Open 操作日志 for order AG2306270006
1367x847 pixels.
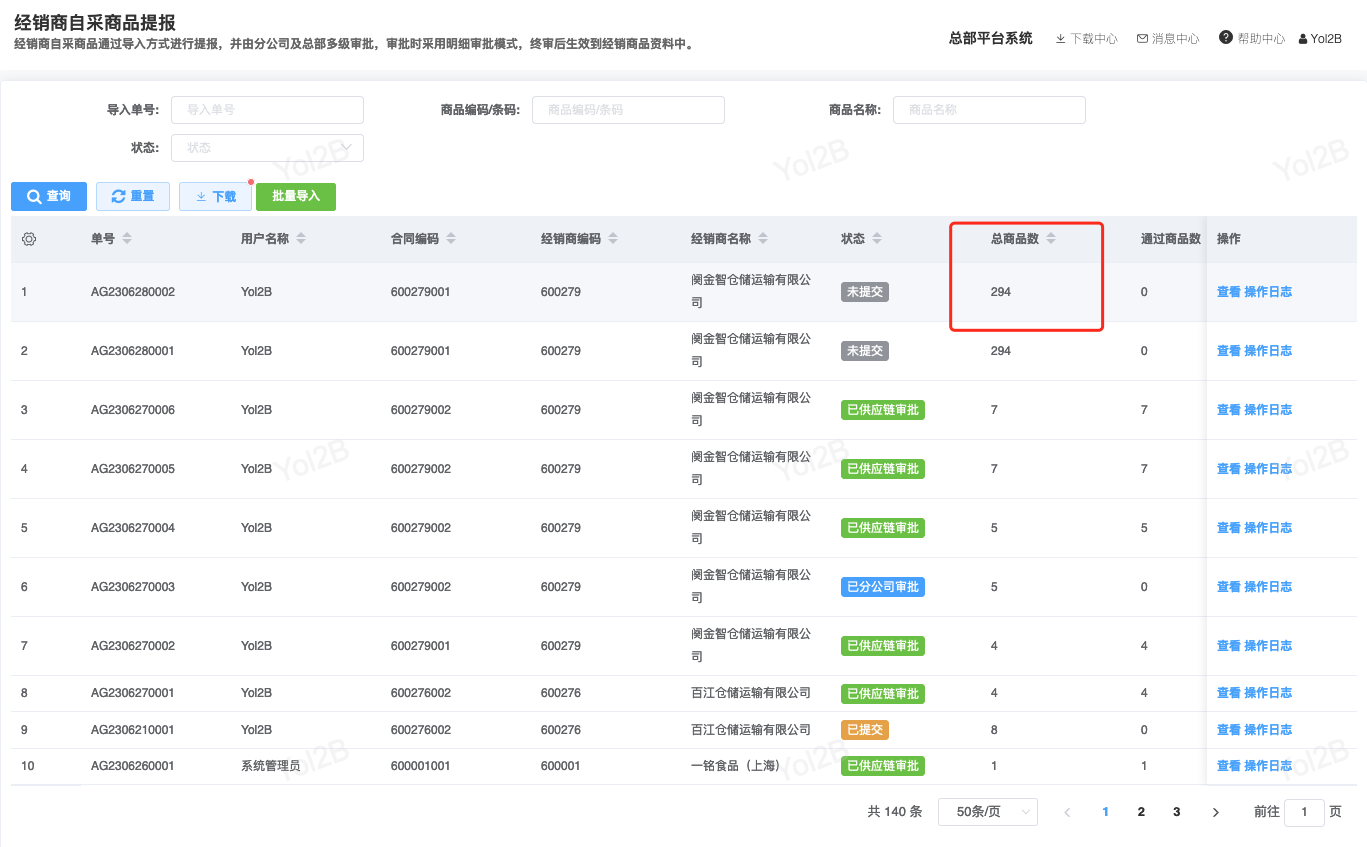coord(1268,410)
